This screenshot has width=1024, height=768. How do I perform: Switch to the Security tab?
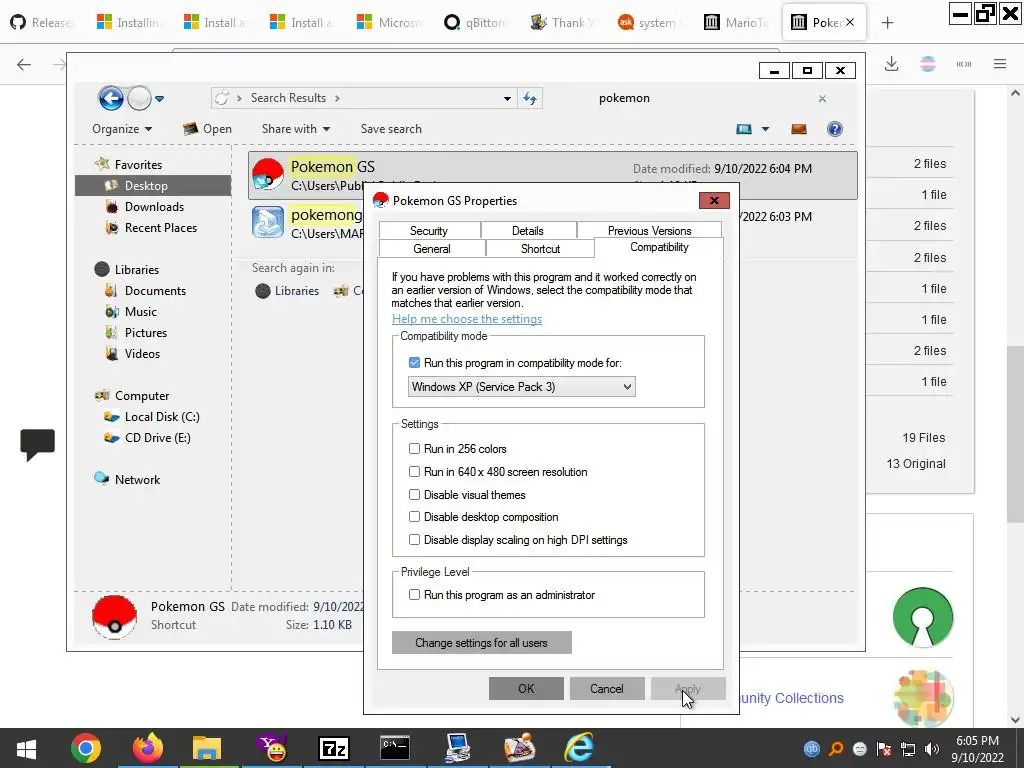[429, 231]
